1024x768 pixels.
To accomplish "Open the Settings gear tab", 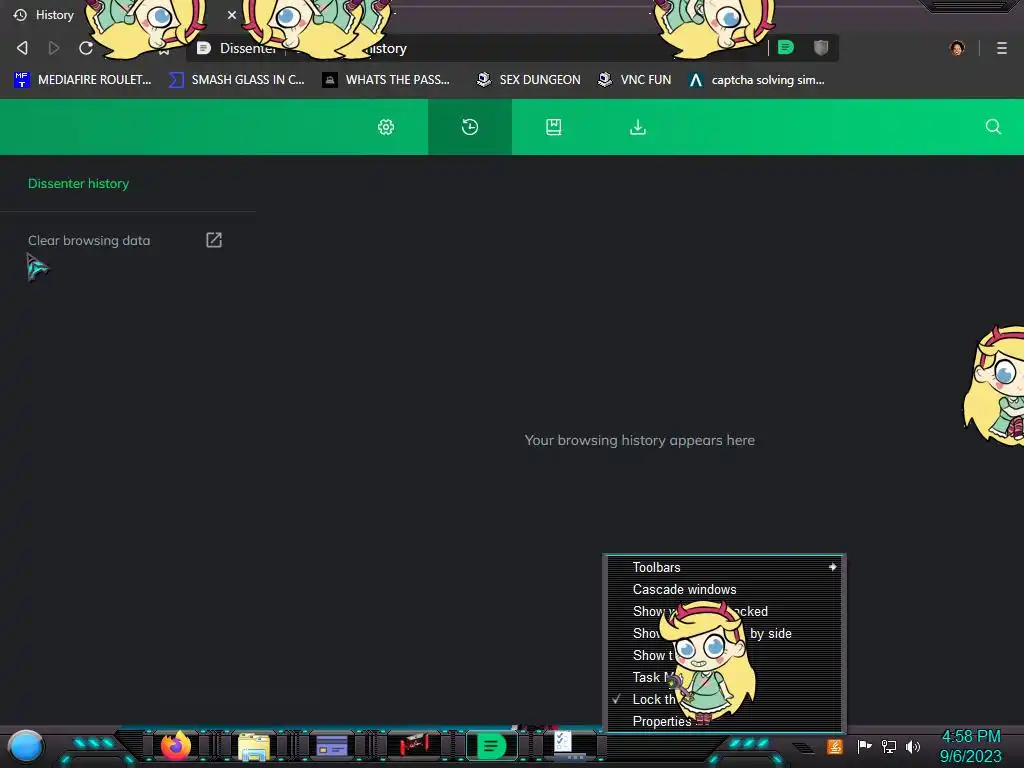I will coord(386,127).
